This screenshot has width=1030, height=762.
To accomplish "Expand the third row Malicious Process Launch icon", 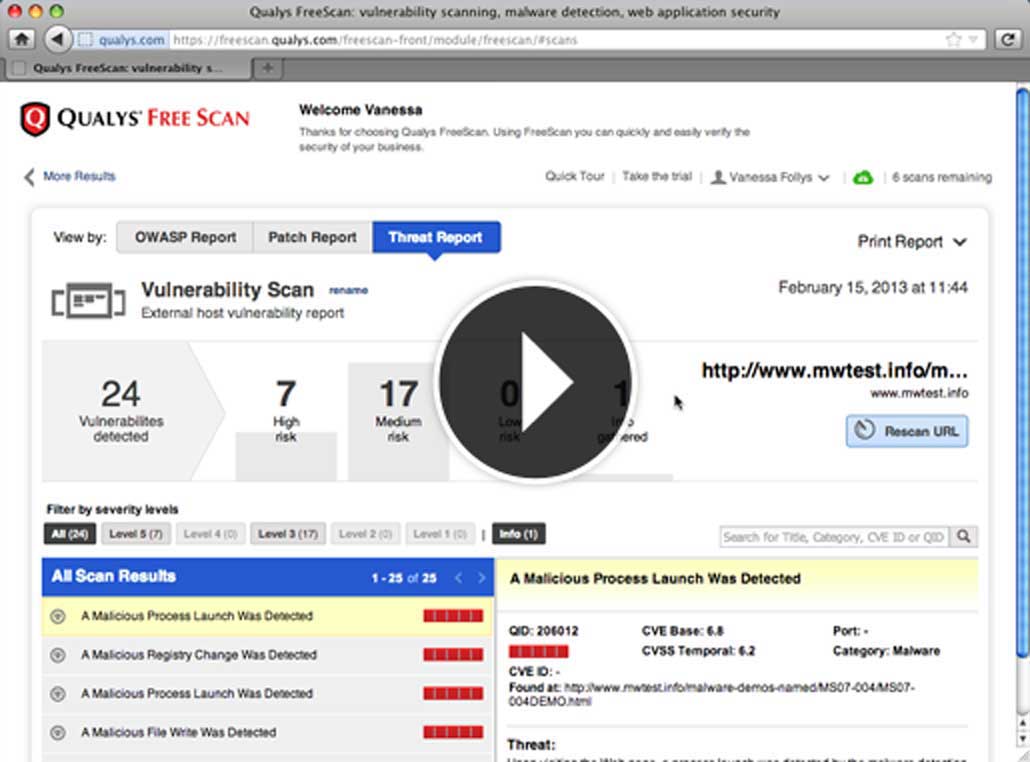I will point(58,694).
